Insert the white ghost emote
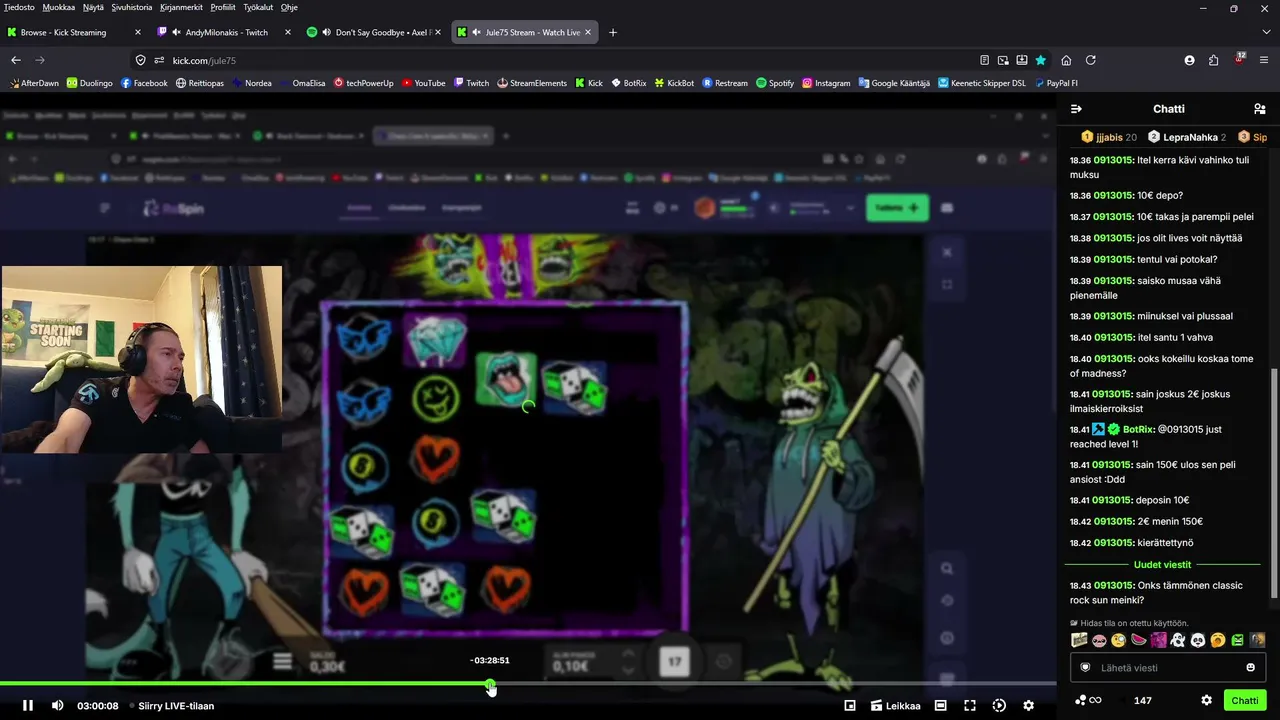This screenshot has width=1280, height=720. (1178, 640)
